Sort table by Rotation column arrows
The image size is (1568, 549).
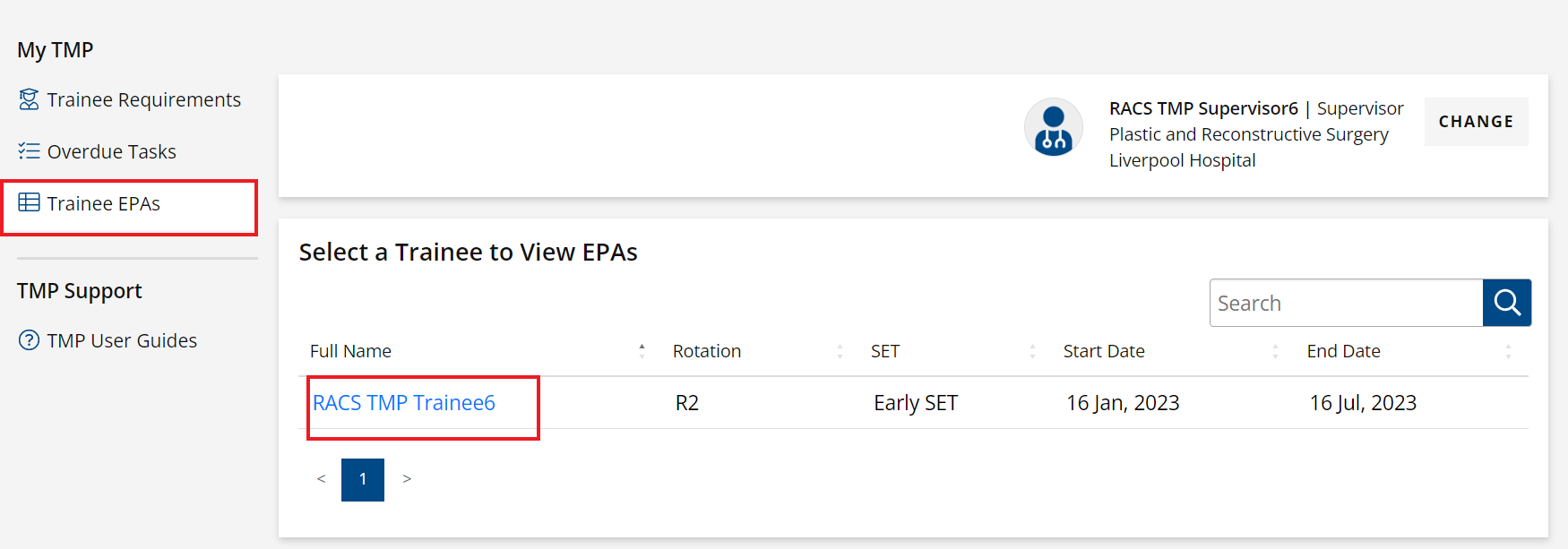[x=840, y=351]
